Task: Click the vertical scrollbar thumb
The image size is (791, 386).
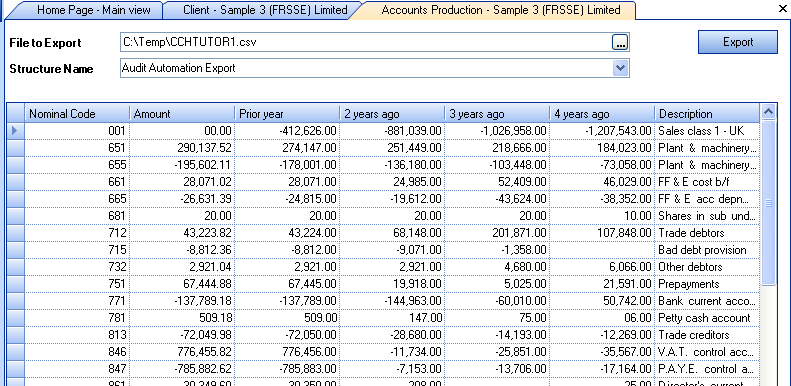Action: pos(768,203)
